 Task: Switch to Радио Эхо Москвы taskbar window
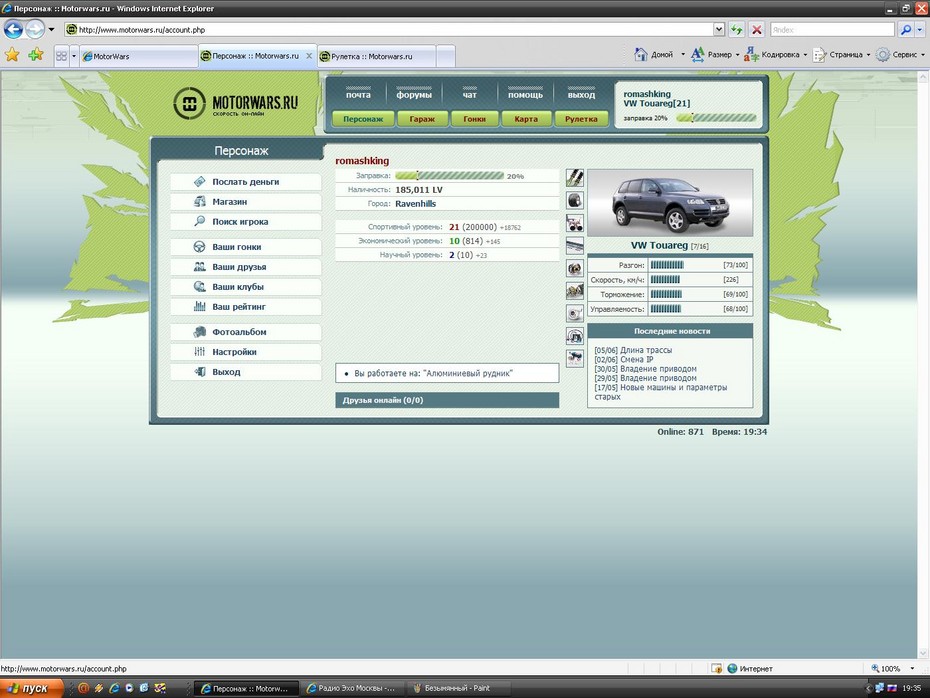click(351, 689)
